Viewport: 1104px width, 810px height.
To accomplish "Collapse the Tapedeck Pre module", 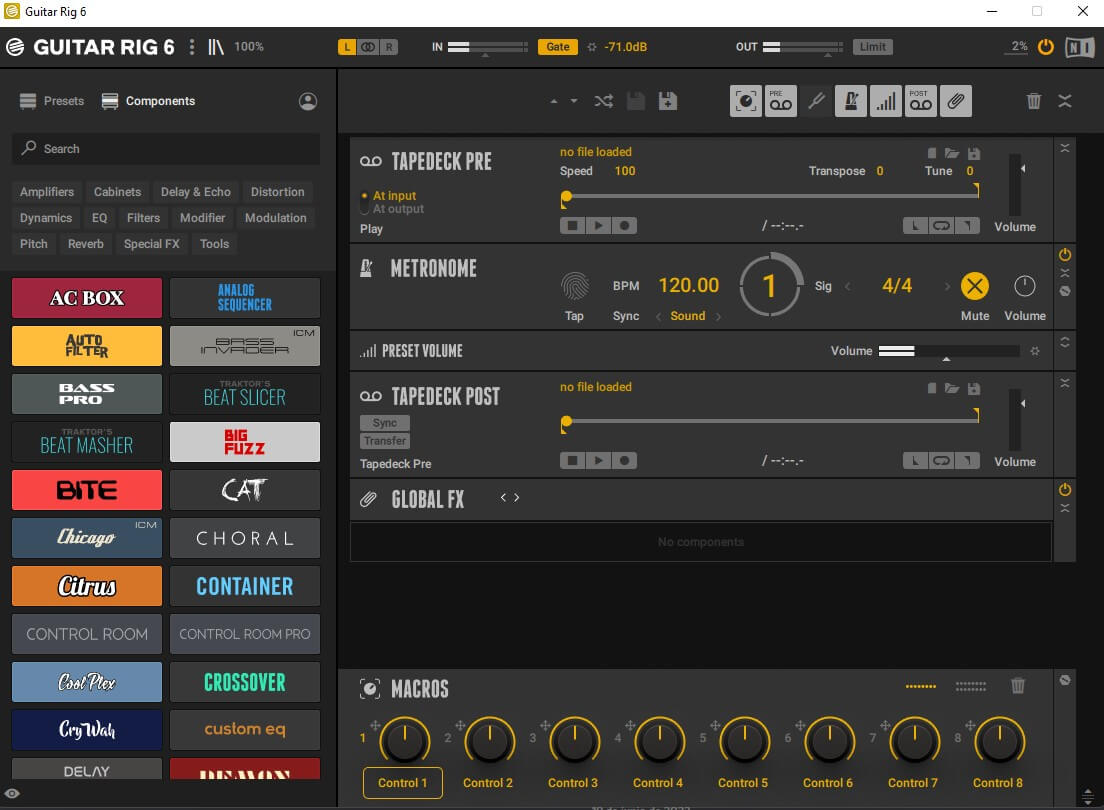I will 1065,149.
